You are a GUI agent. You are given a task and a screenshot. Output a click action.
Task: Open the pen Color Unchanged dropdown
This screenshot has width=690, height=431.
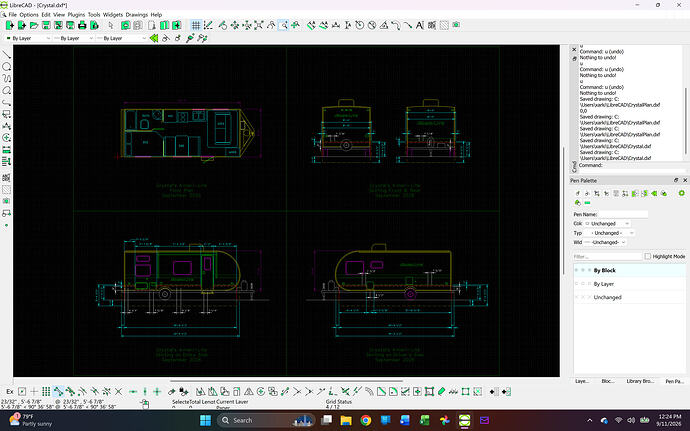pyautogui.click(x=607, y=224)
